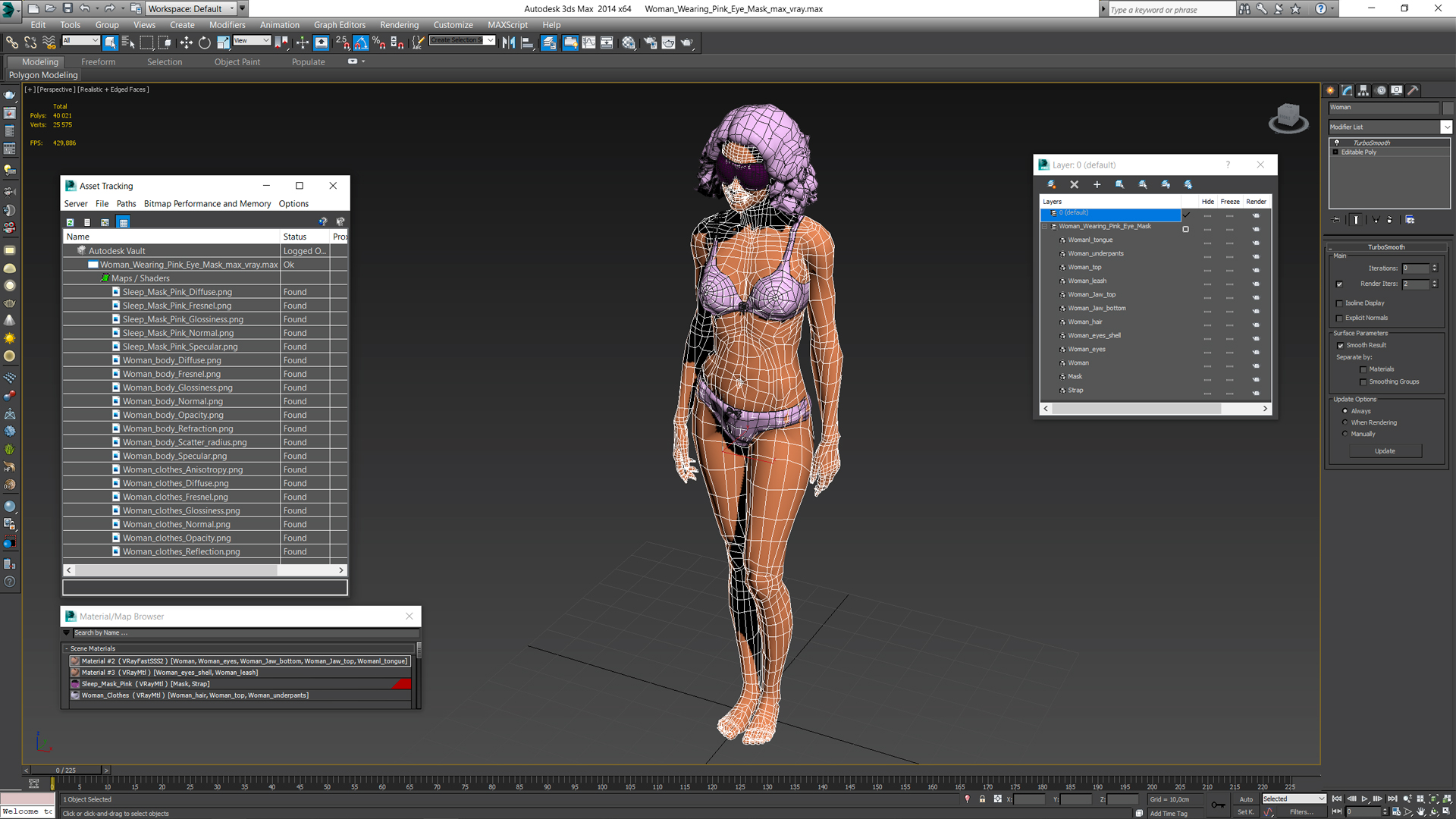Select the When Rendering radio option
Viewport: 1456px width, 819px height.
(x=1345, y=422)
